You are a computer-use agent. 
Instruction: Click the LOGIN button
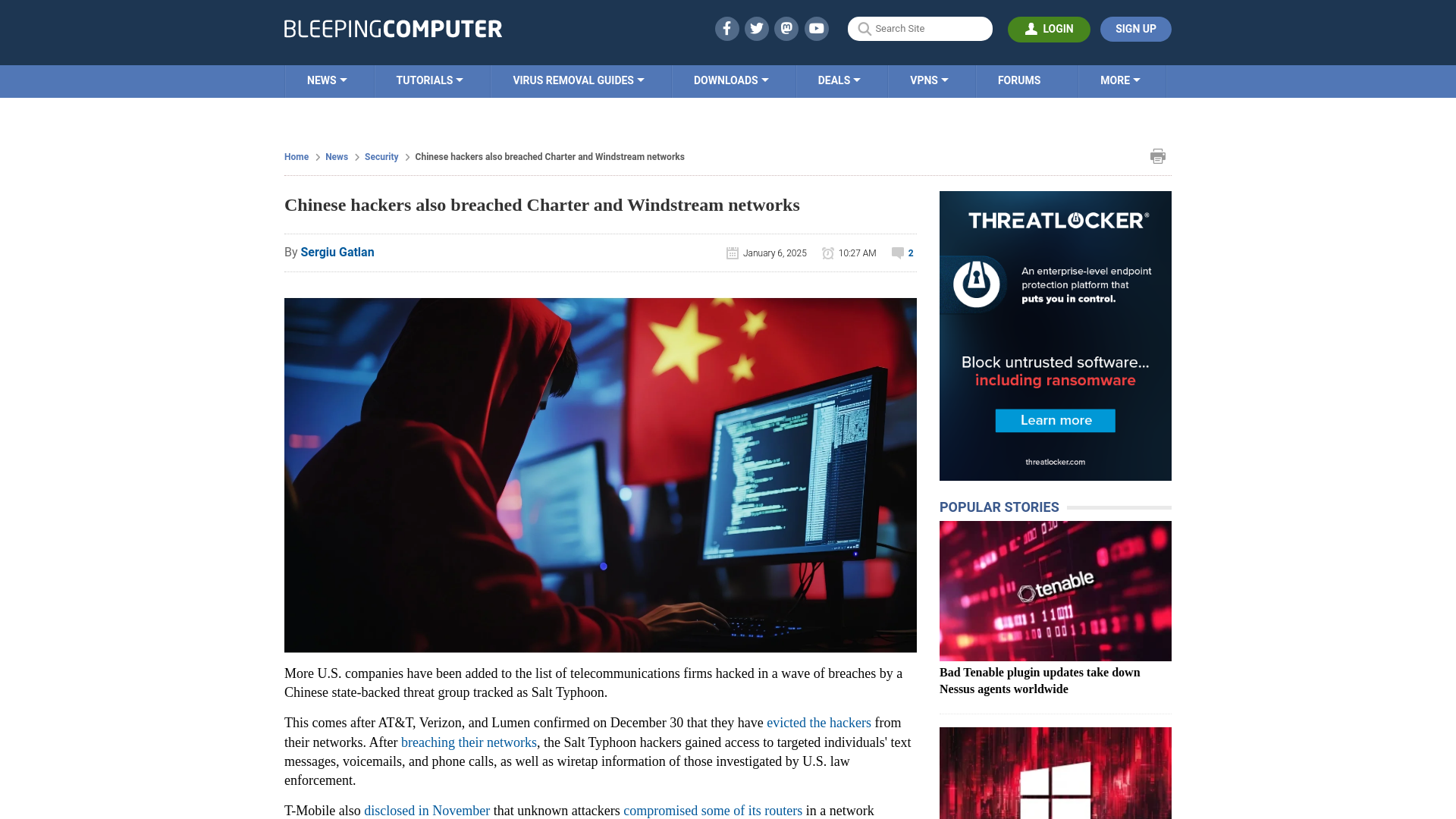tap(1049, 29)
